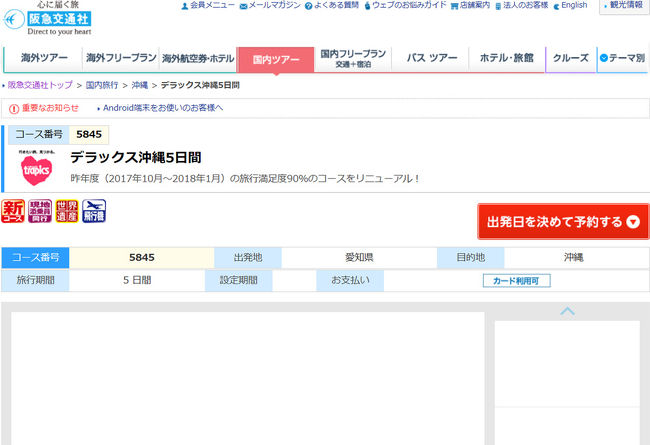Click the down arrow on the reserve button
The image size is (650, 445).
pos(633,222)
